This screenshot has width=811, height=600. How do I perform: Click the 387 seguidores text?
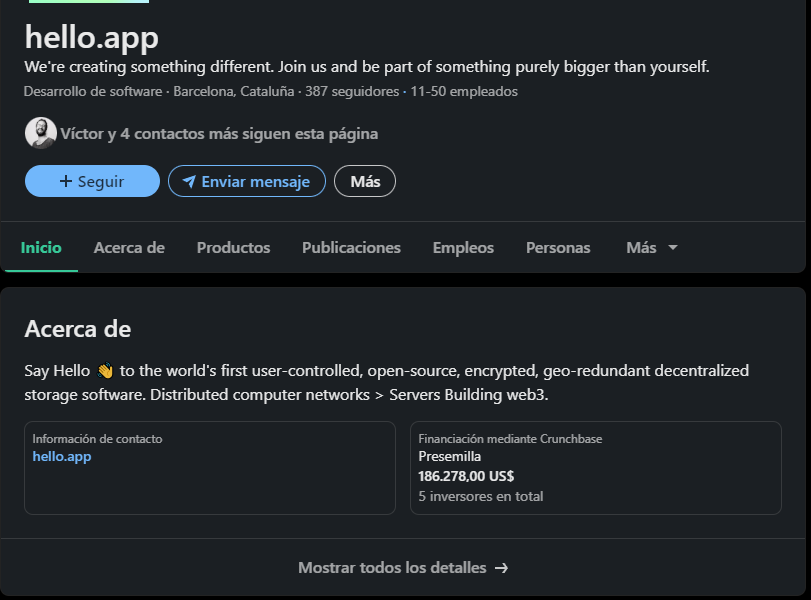[x=352, y=92]
